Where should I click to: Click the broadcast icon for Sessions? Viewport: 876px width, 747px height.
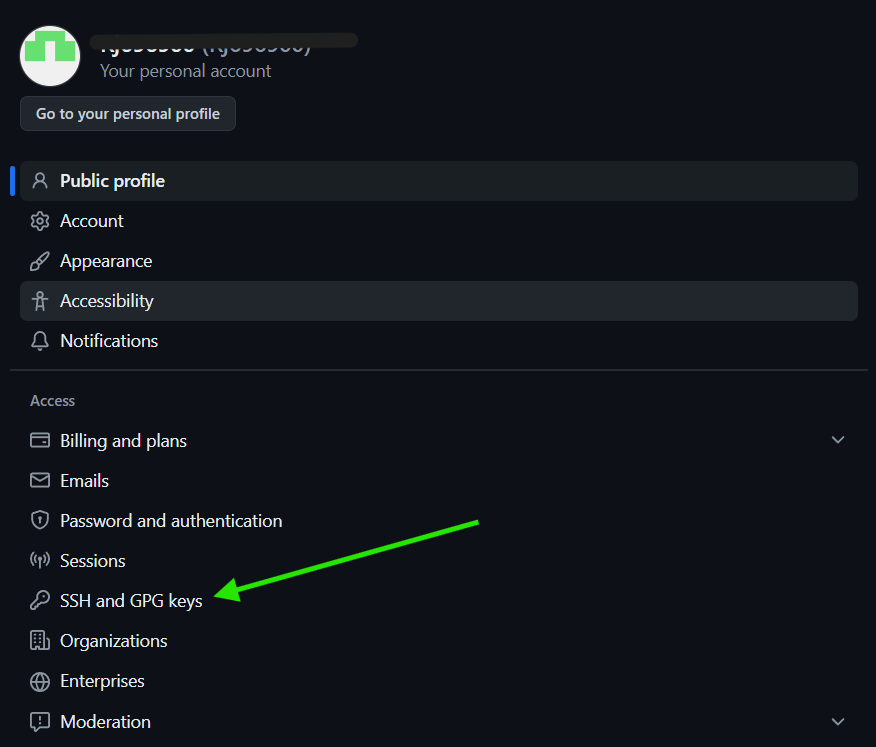(x=40, y=561)
